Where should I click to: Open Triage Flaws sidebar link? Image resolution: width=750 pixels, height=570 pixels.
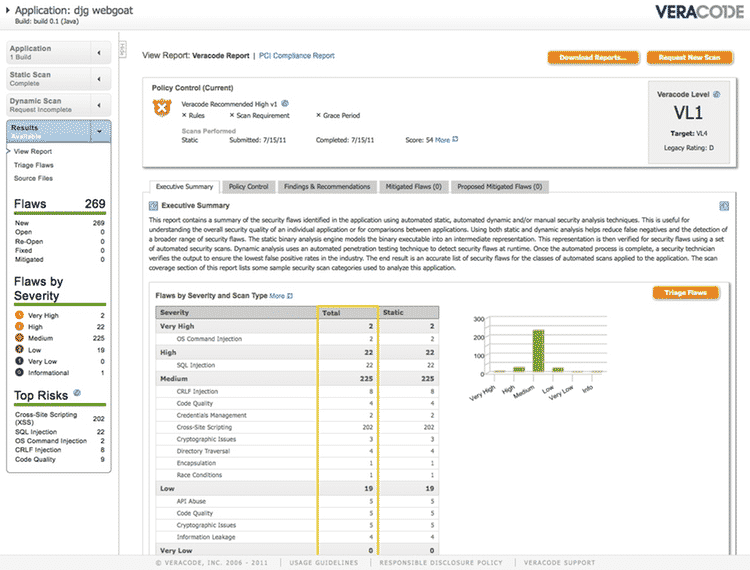pos(33,165)
